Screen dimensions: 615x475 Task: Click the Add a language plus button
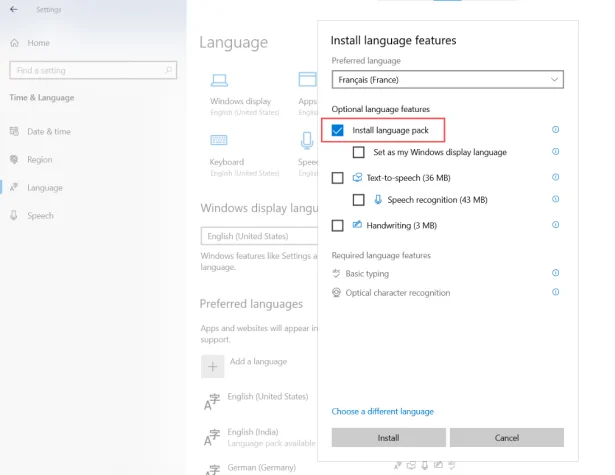click(213, 366)
